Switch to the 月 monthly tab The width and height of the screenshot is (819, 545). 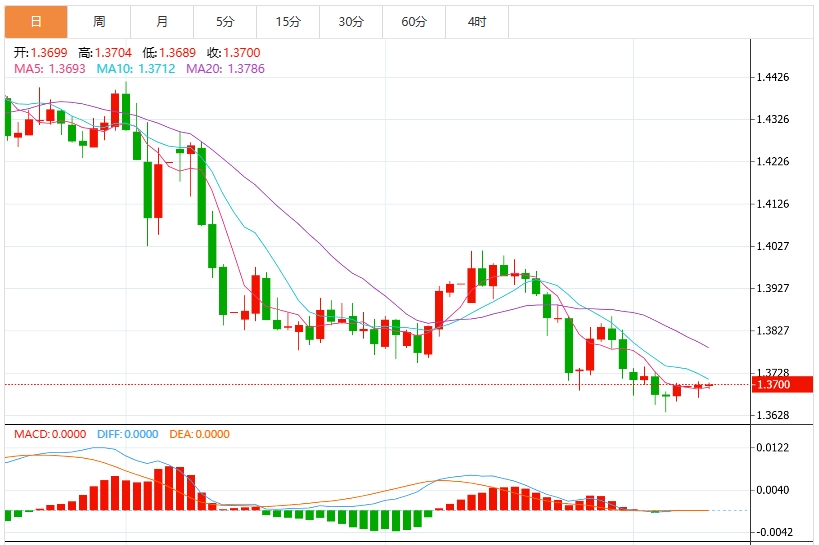point(162,22)
